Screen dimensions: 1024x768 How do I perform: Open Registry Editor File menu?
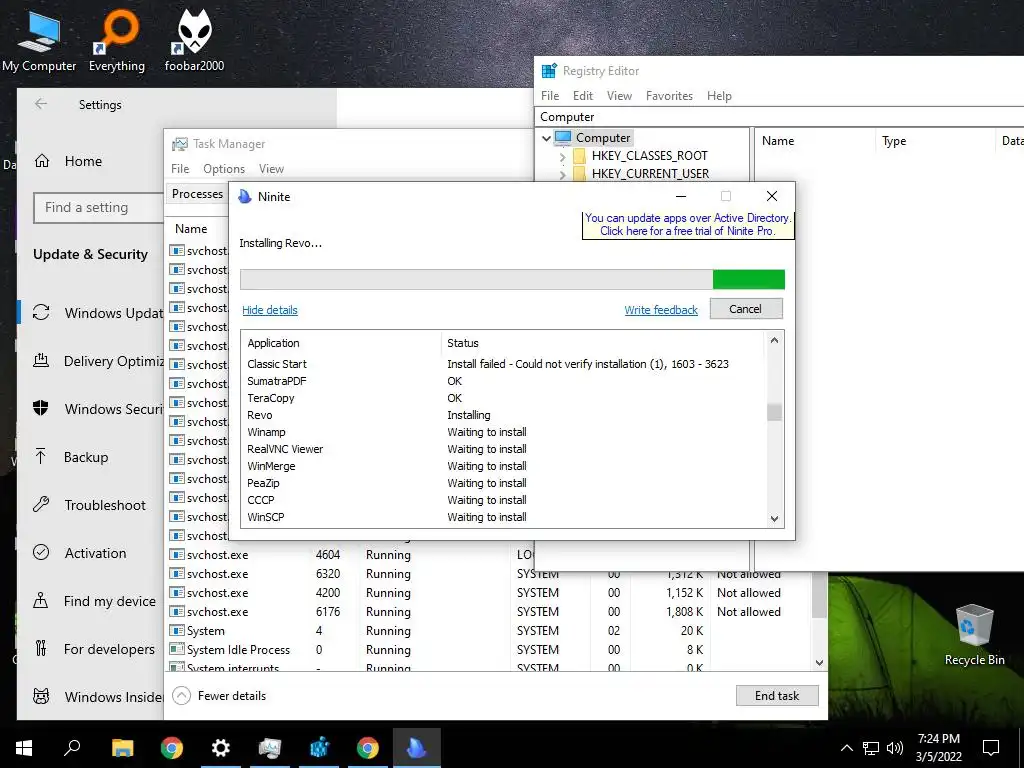click(x=550, y=95)
